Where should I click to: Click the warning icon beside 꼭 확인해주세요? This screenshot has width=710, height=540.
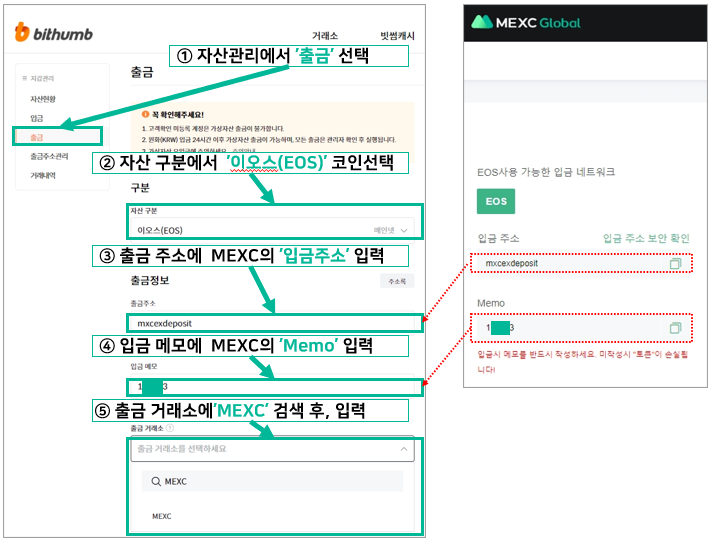pos(145,115)
